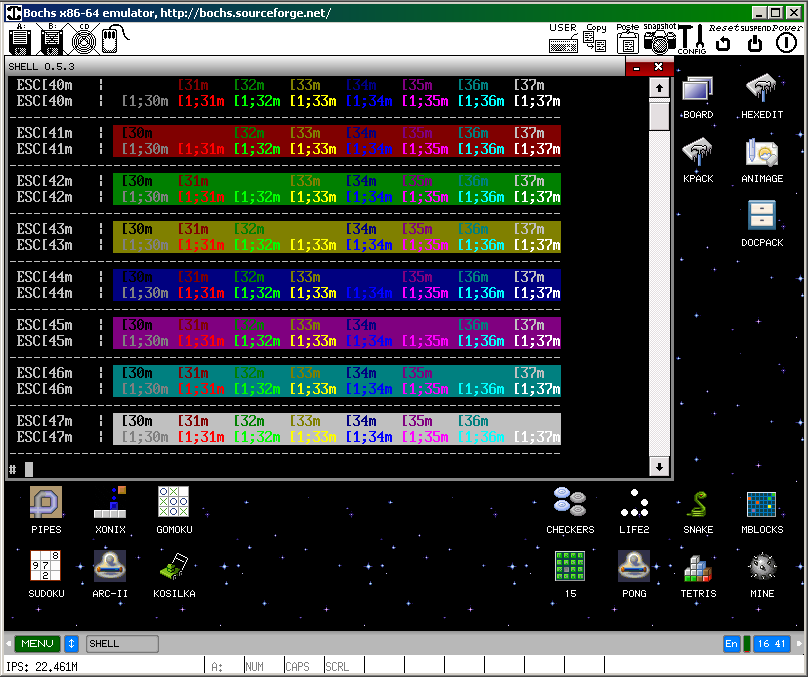Click the Bochs snapshot camera icon
The height and width of the screenshot is (677, 808).
(659, 39)
